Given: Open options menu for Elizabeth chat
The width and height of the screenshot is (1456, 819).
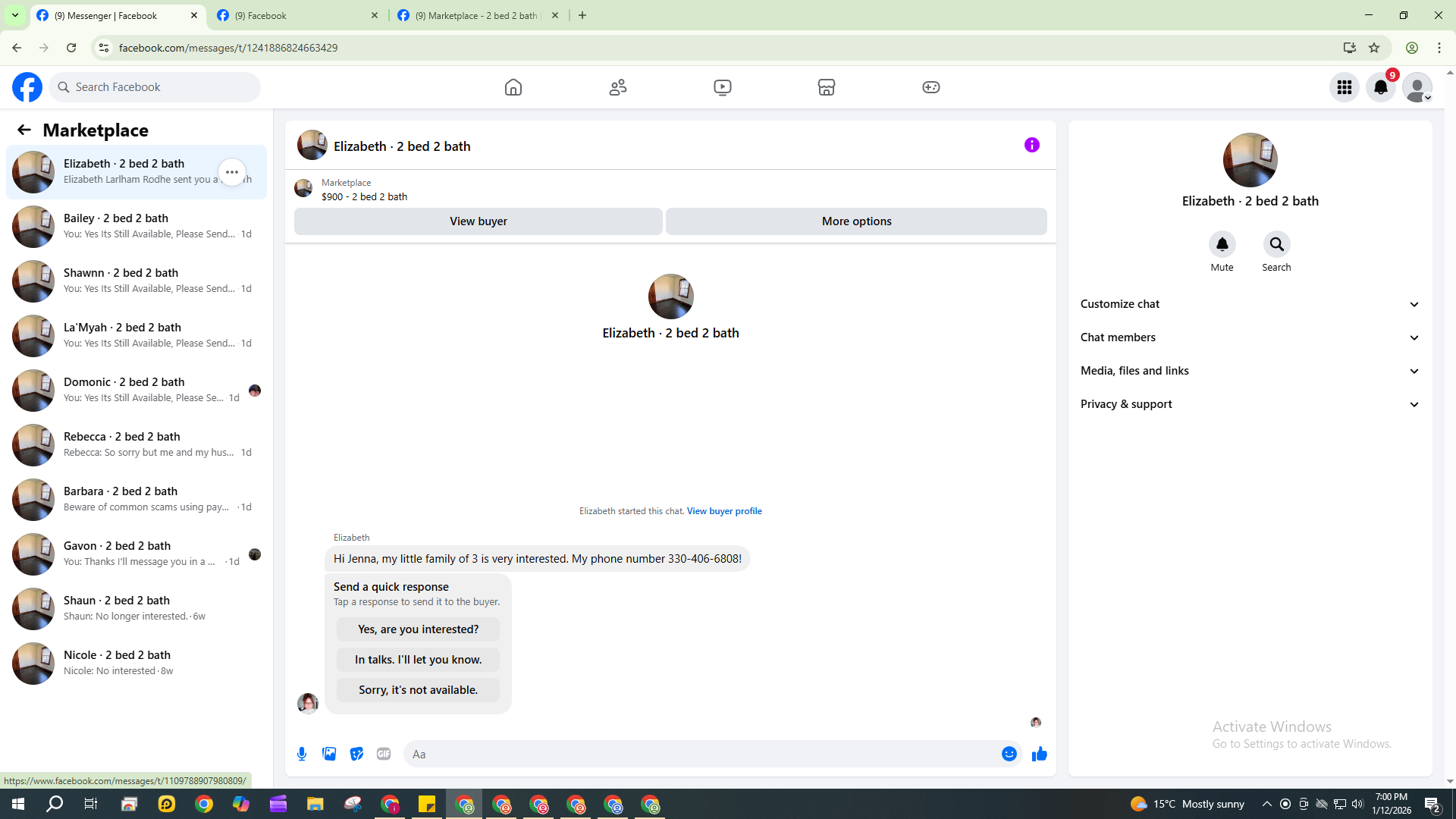Looking at the screenshot, I should 232,172.
